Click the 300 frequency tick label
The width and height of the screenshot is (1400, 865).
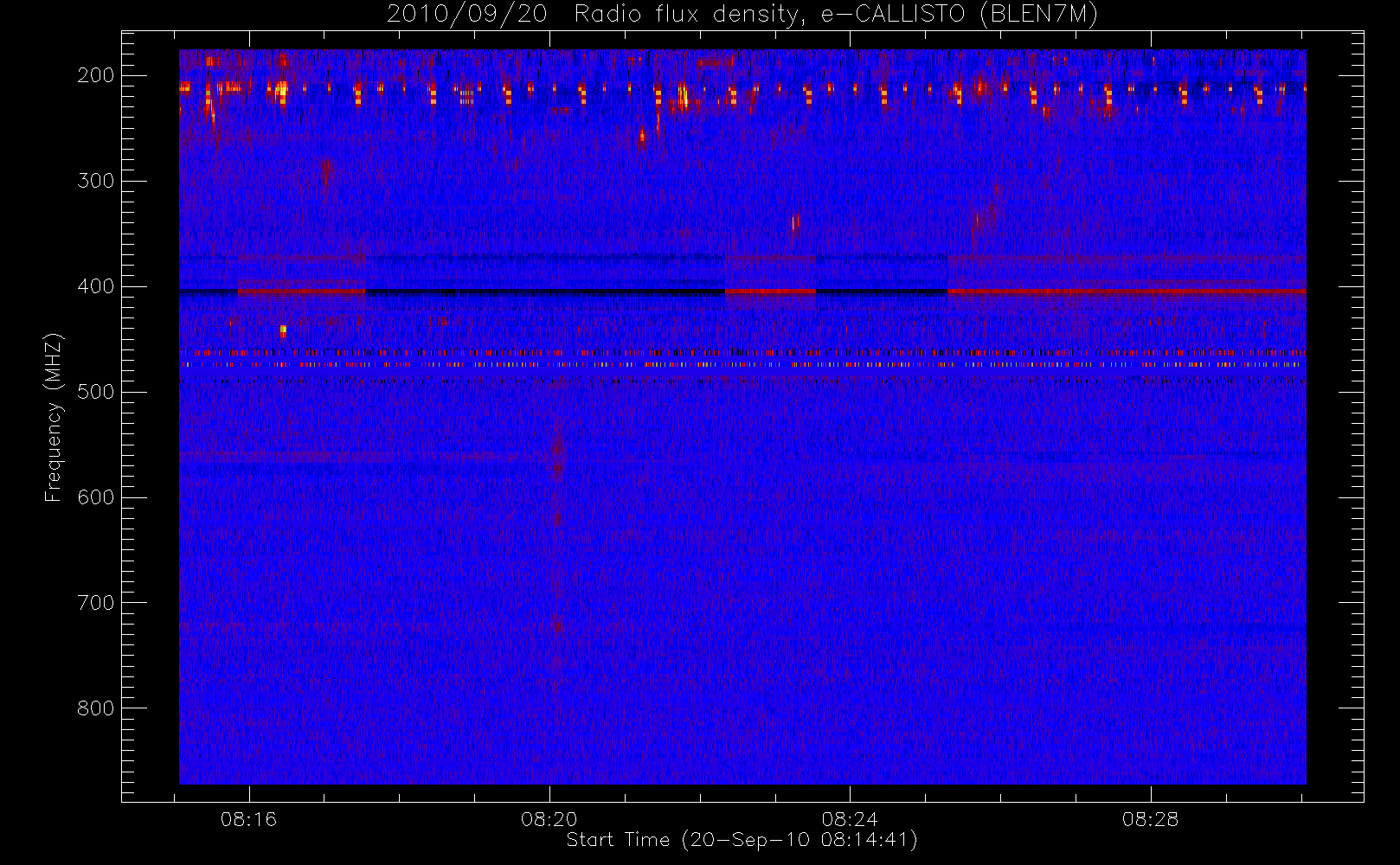[96, 181]
